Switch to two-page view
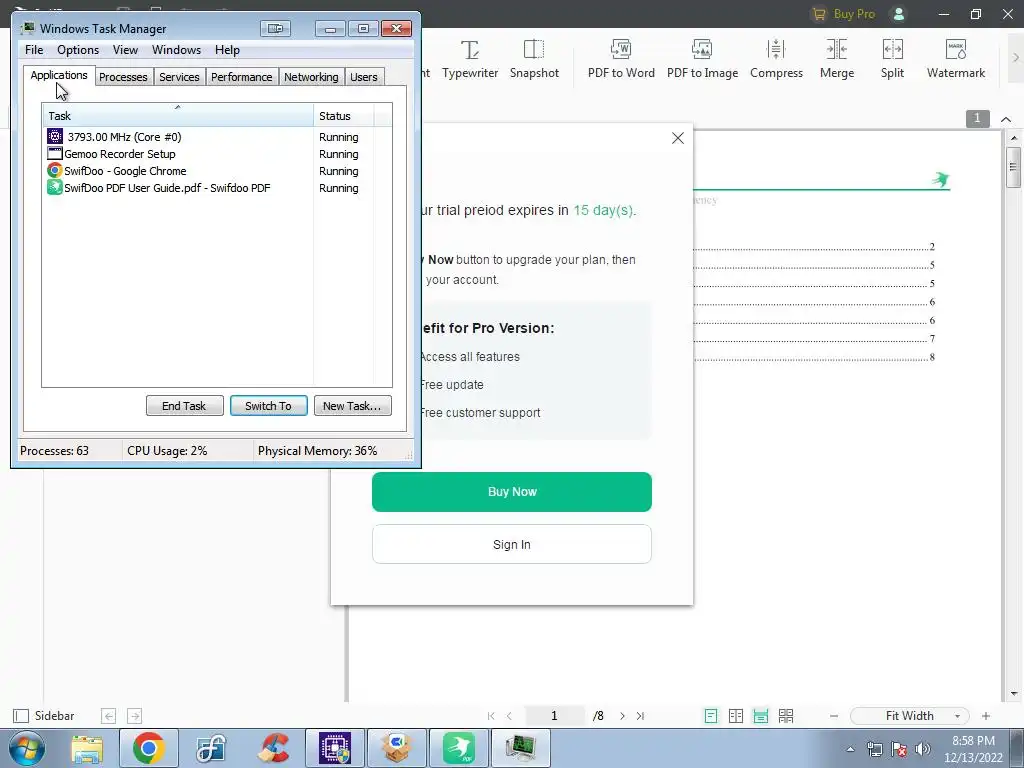 click(x=736, y=716)
